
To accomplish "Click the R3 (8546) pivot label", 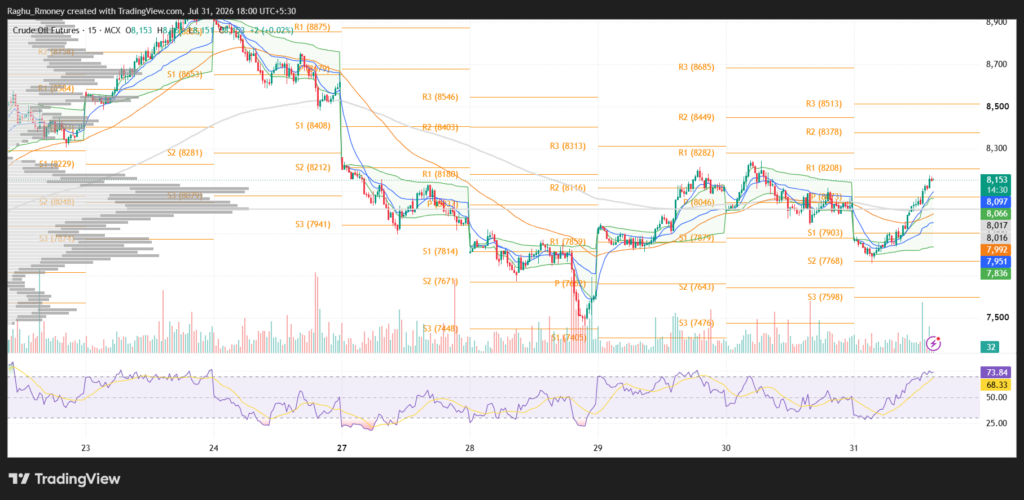I will (x=440, y=97).
